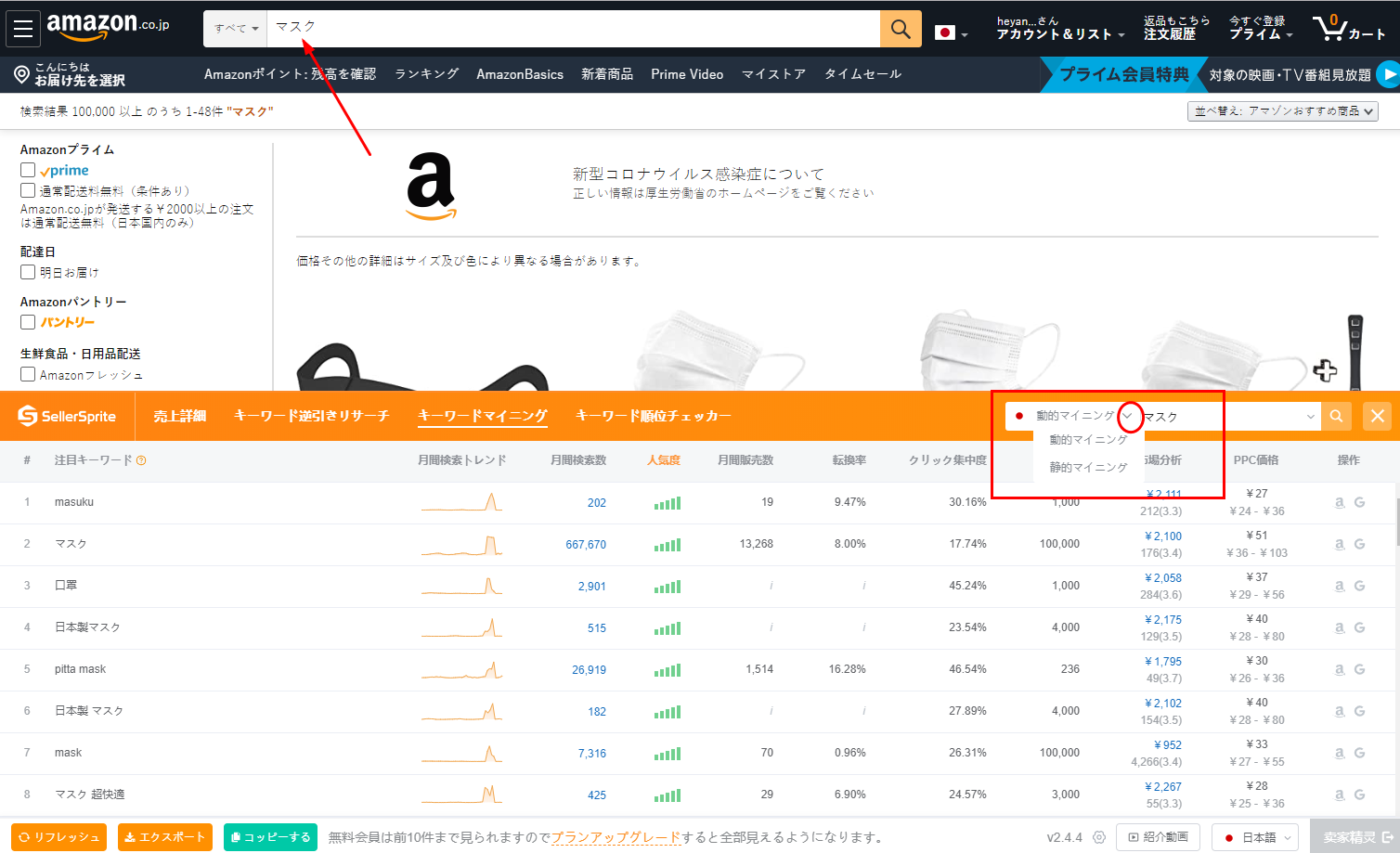Click the SellerSprite logo
The image size is (1400, 853).
coord(67,416)
